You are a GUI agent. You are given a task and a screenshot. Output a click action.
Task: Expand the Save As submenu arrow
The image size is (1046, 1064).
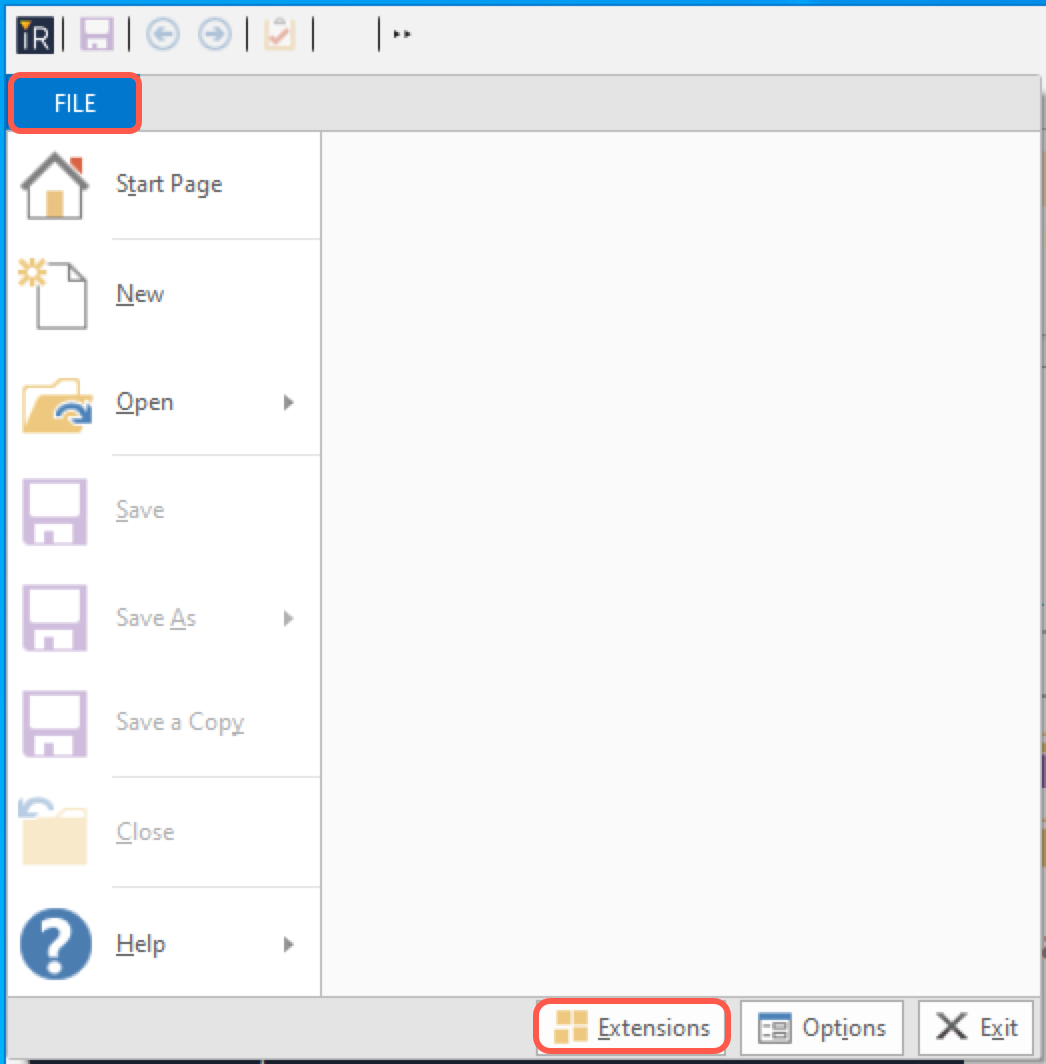pyautogui.click(x=288, y=618)
